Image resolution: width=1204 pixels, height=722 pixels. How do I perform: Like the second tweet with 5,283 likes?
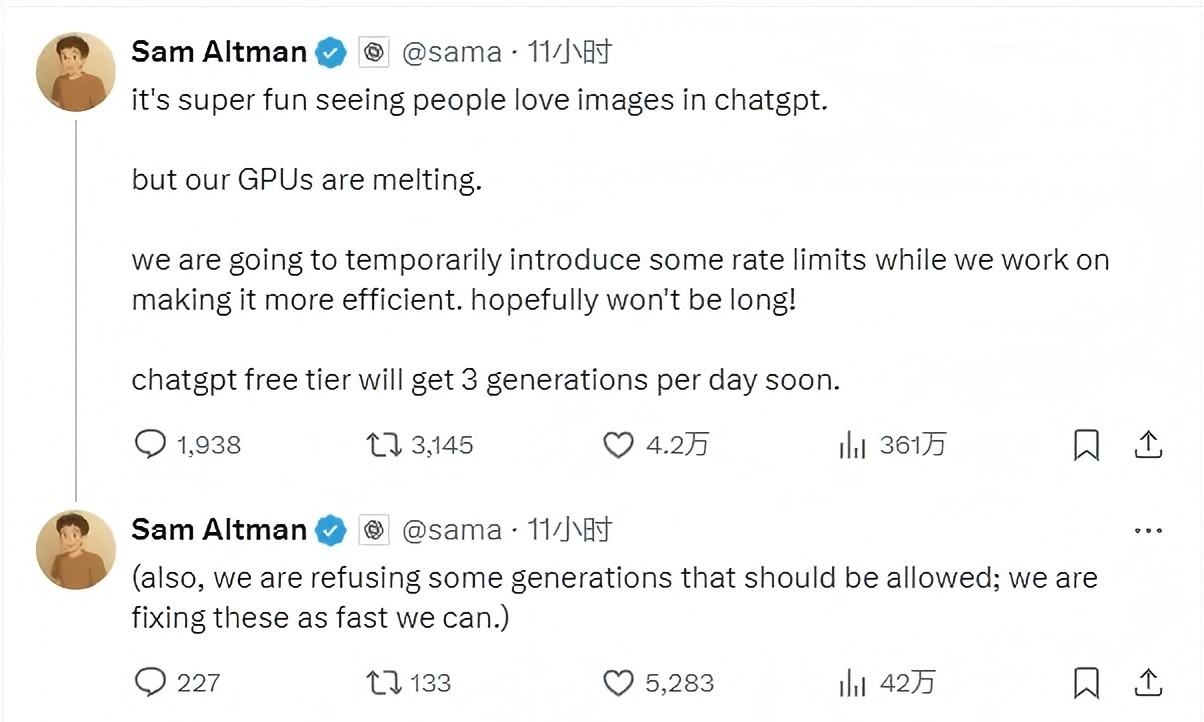(659, 683)
